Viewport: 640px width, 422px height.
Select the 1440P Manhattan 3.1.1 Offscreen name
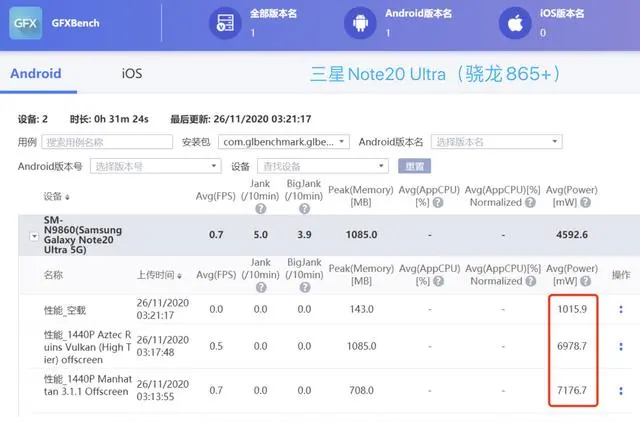coord(88,385)
